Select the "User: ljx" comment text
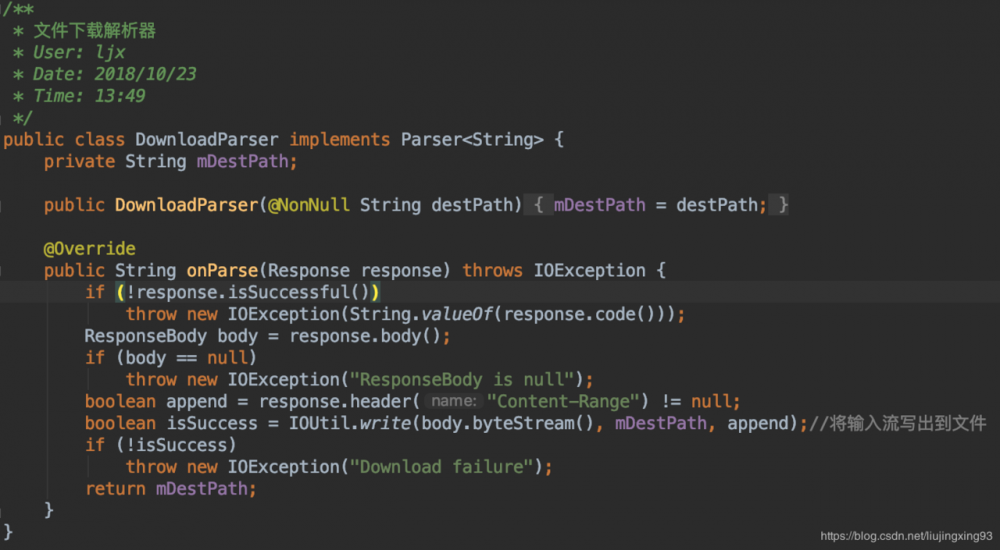 (x=79, y=52)
